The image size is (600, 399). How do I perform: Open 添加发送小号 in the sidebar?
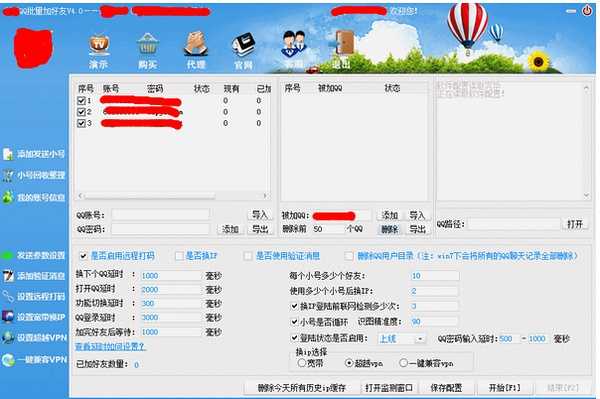tap(34, 154)
